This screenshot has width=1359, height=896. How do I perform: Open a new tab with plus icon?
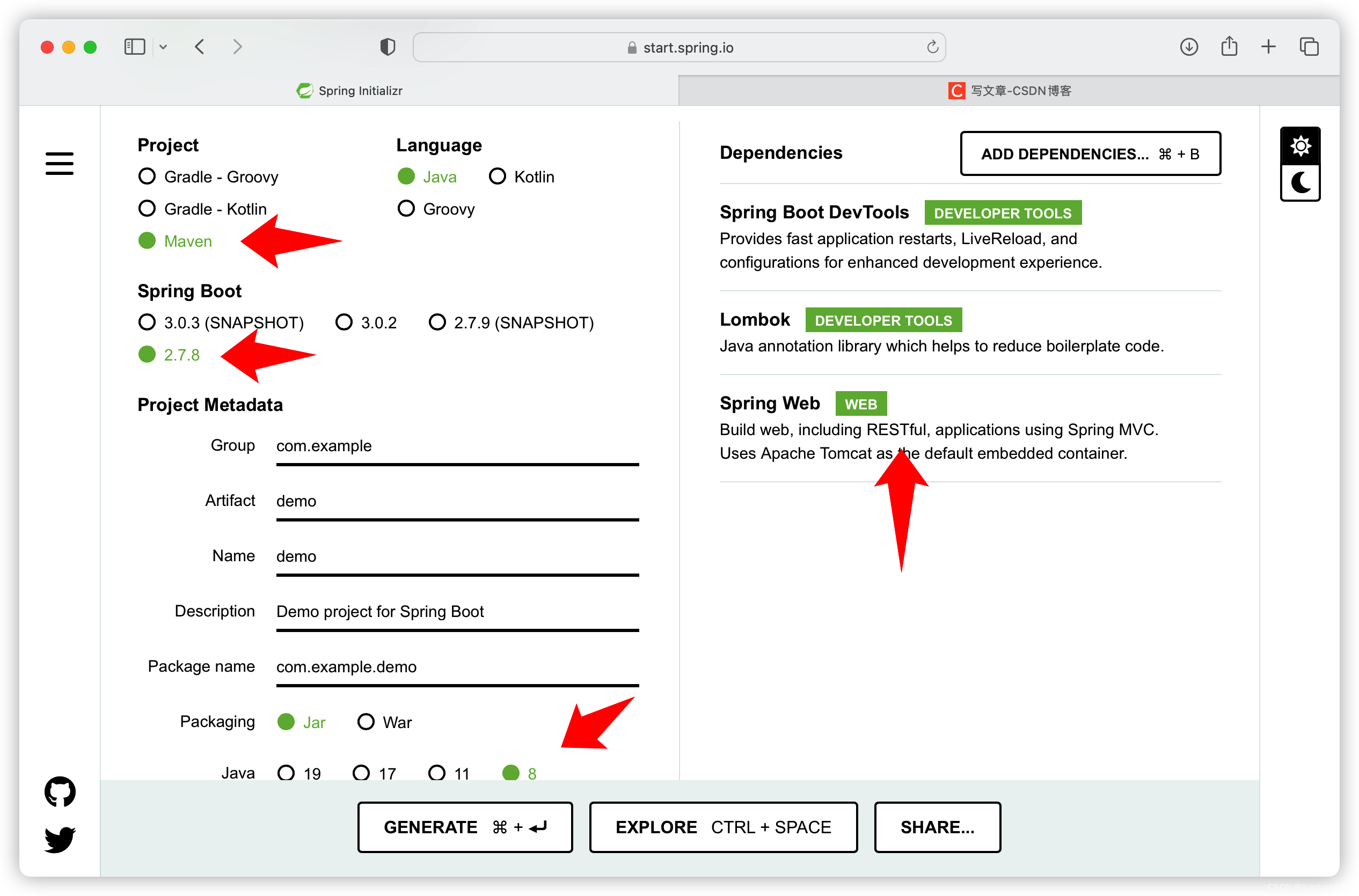[x=1268, y=47]
